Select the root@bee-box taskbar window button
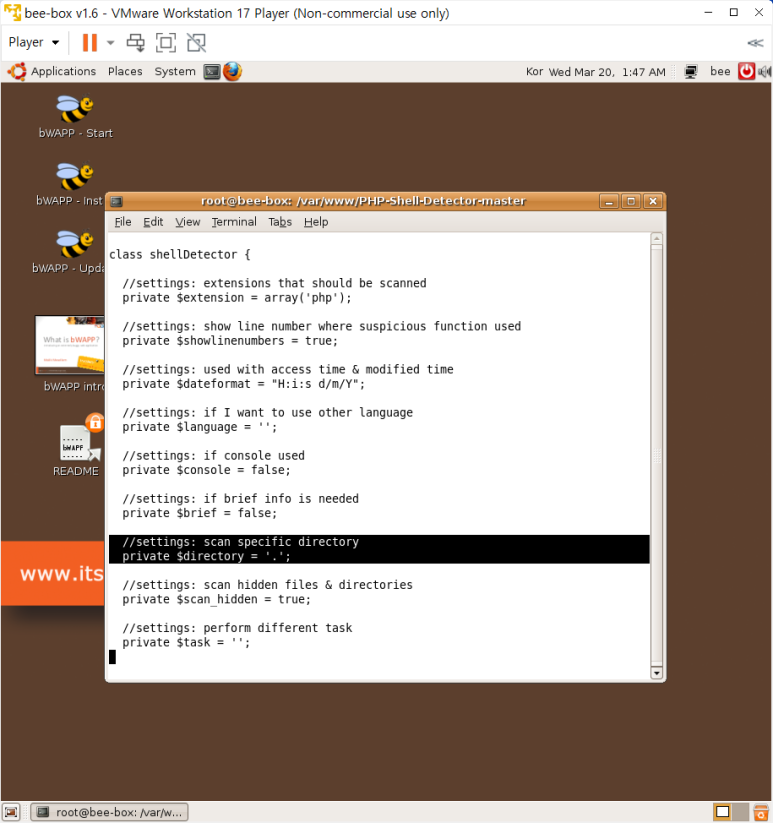 110,812
